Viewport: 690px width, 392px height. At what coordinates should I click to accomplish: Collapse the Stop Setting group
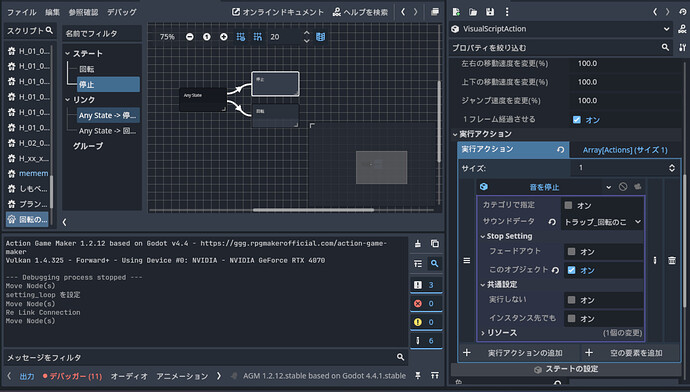pyautogui.click(x=483, y=236)
